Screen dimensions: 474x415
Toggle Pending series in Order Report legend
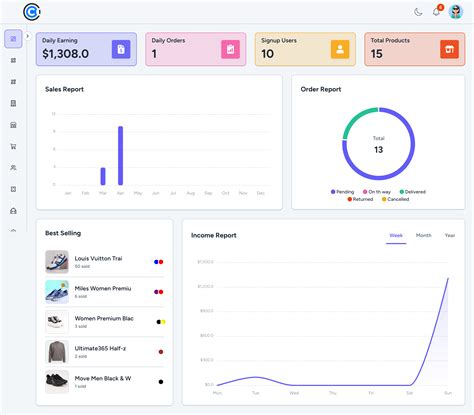[x=342, y=192]
